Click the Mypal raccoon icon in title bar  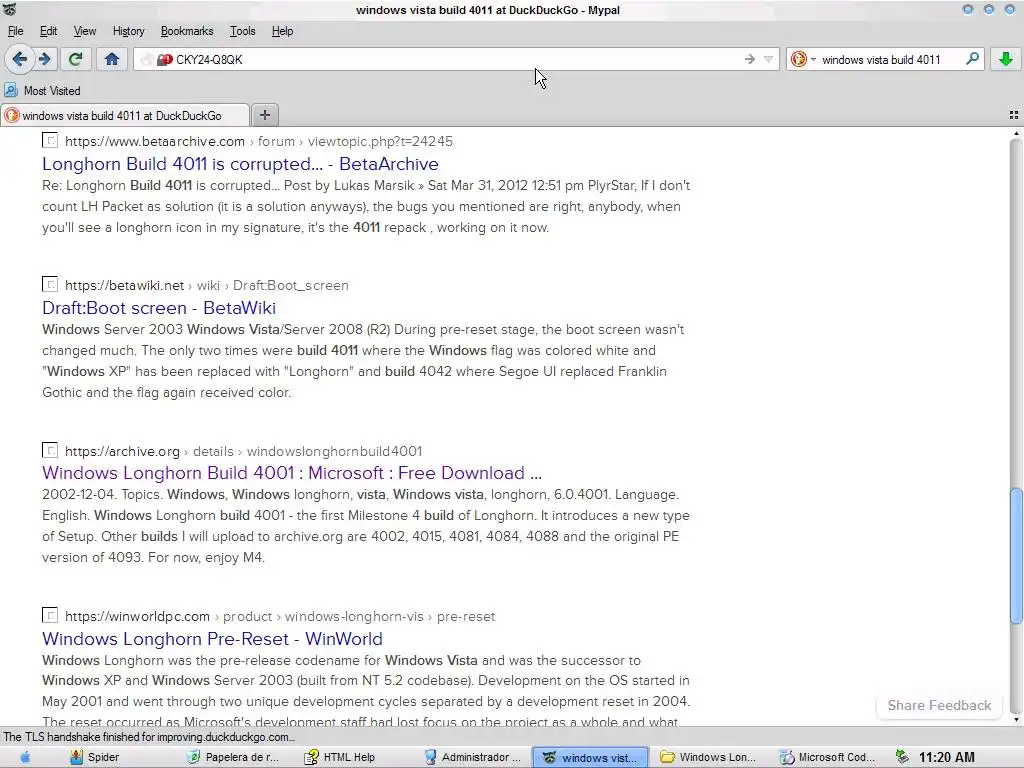[x=9, y=9]
